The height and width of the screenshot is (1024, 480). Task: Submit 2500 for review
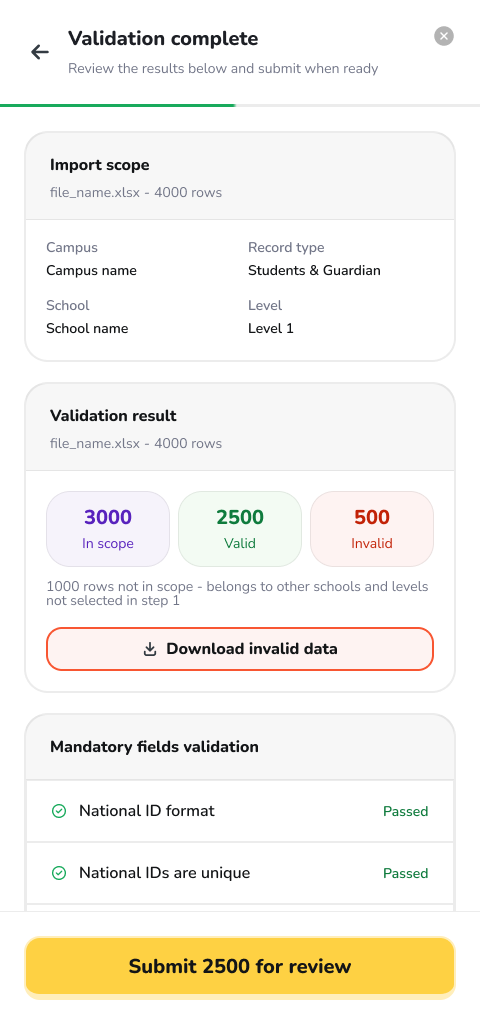point(240,967)
